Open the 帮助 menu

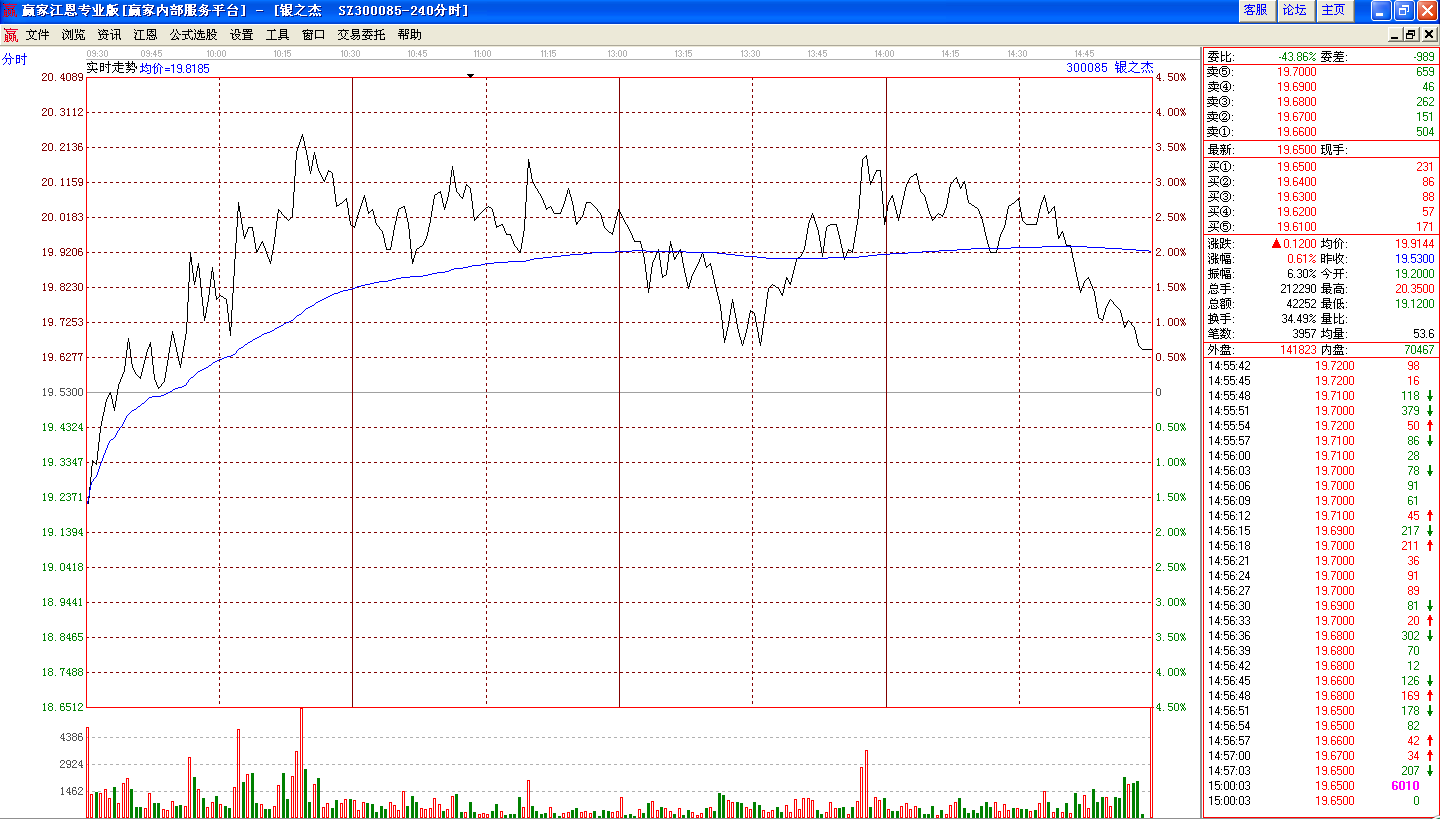[x=409, y=34]
